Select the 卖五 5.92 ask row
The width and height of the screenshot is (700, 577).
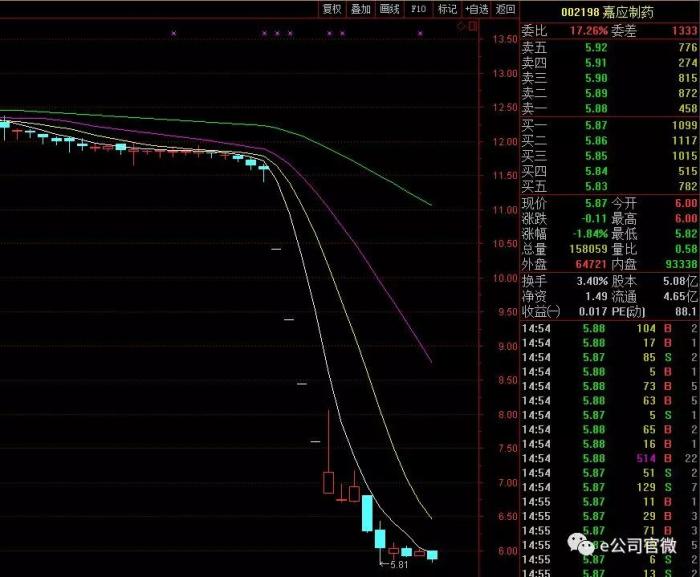(610, 47)
